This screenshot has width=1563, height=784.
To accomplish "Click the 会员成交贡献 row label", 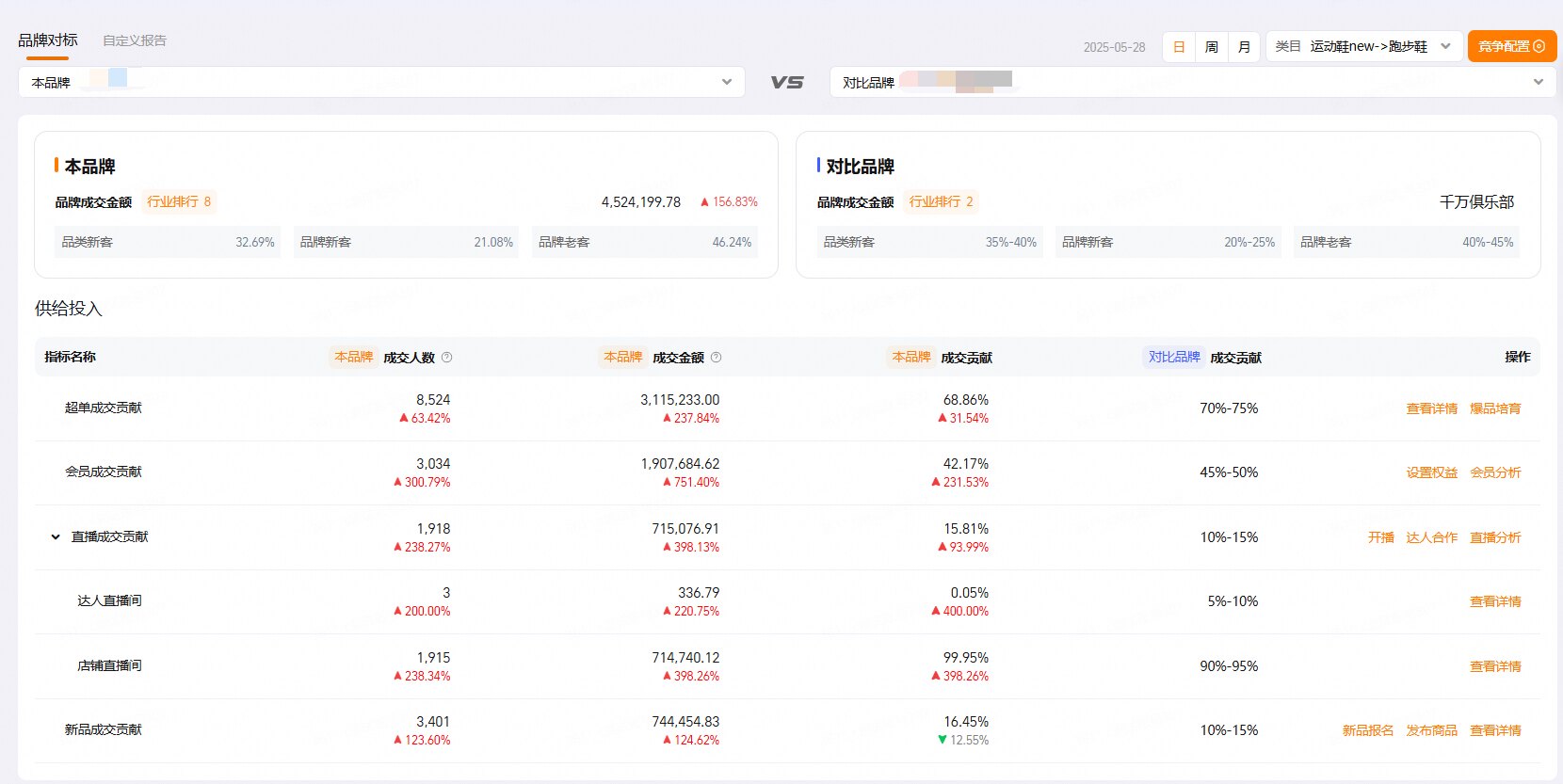I will pos(104,472).
